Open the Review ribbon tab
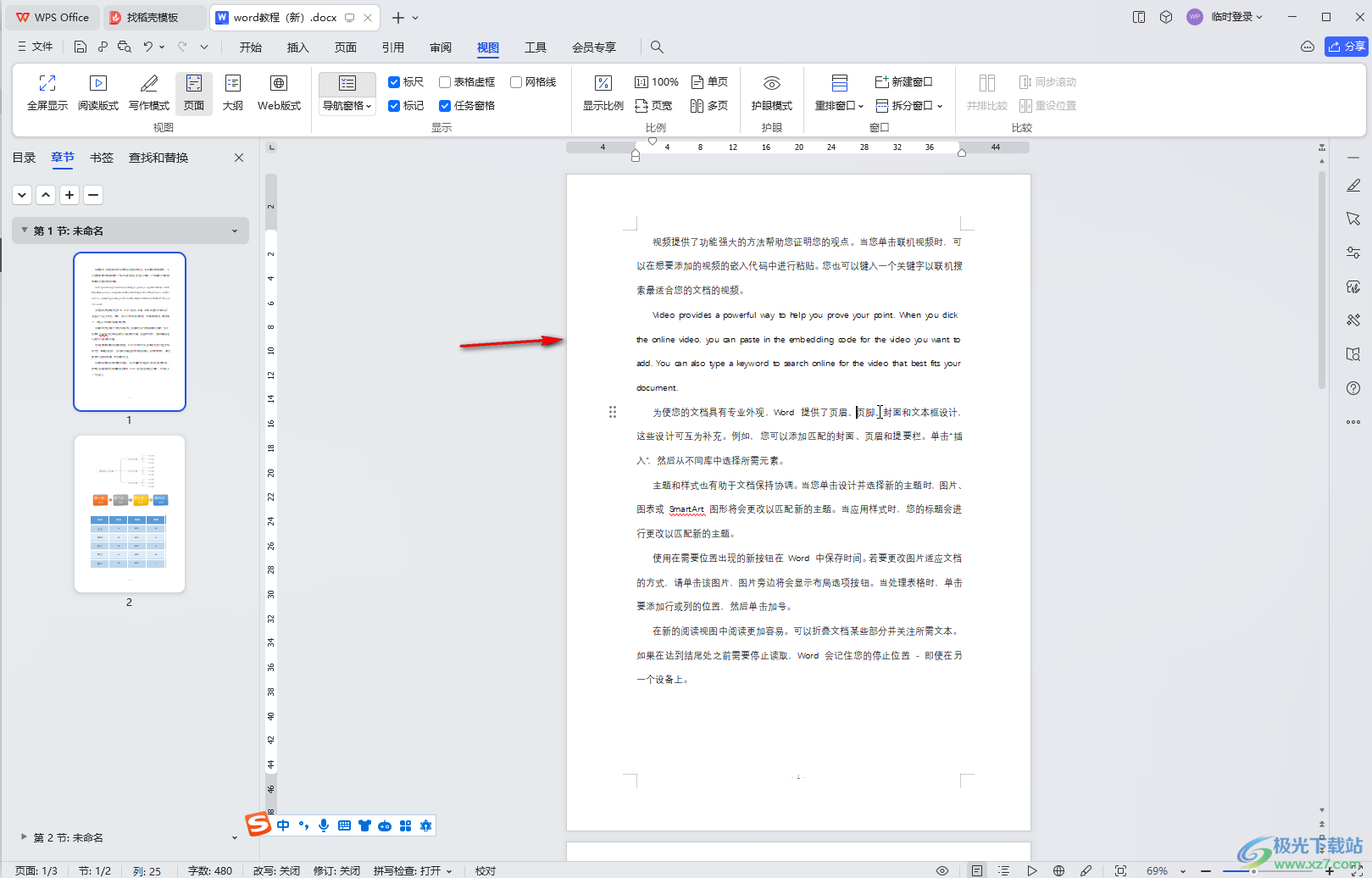 pyautogui.click(x=441, y=47)
